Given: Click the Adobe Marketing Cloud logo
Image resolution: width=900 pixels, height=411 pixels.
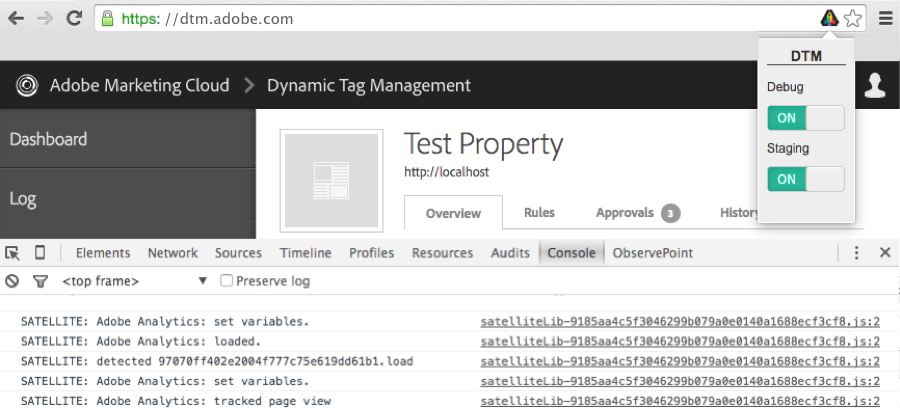Looking at the screenshot, I should [x=28, y=86].
